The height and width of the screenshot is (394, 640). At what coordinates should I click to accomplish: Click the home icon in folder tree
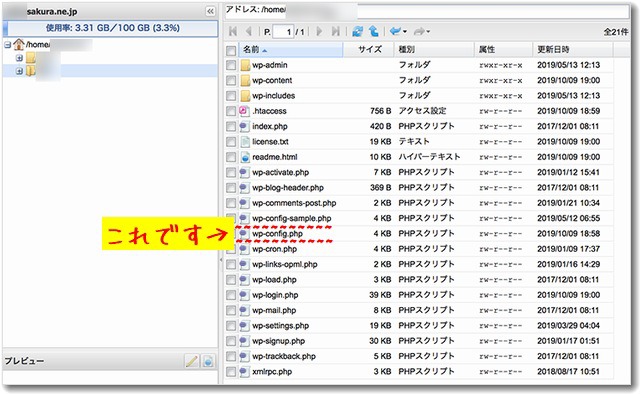19,44
